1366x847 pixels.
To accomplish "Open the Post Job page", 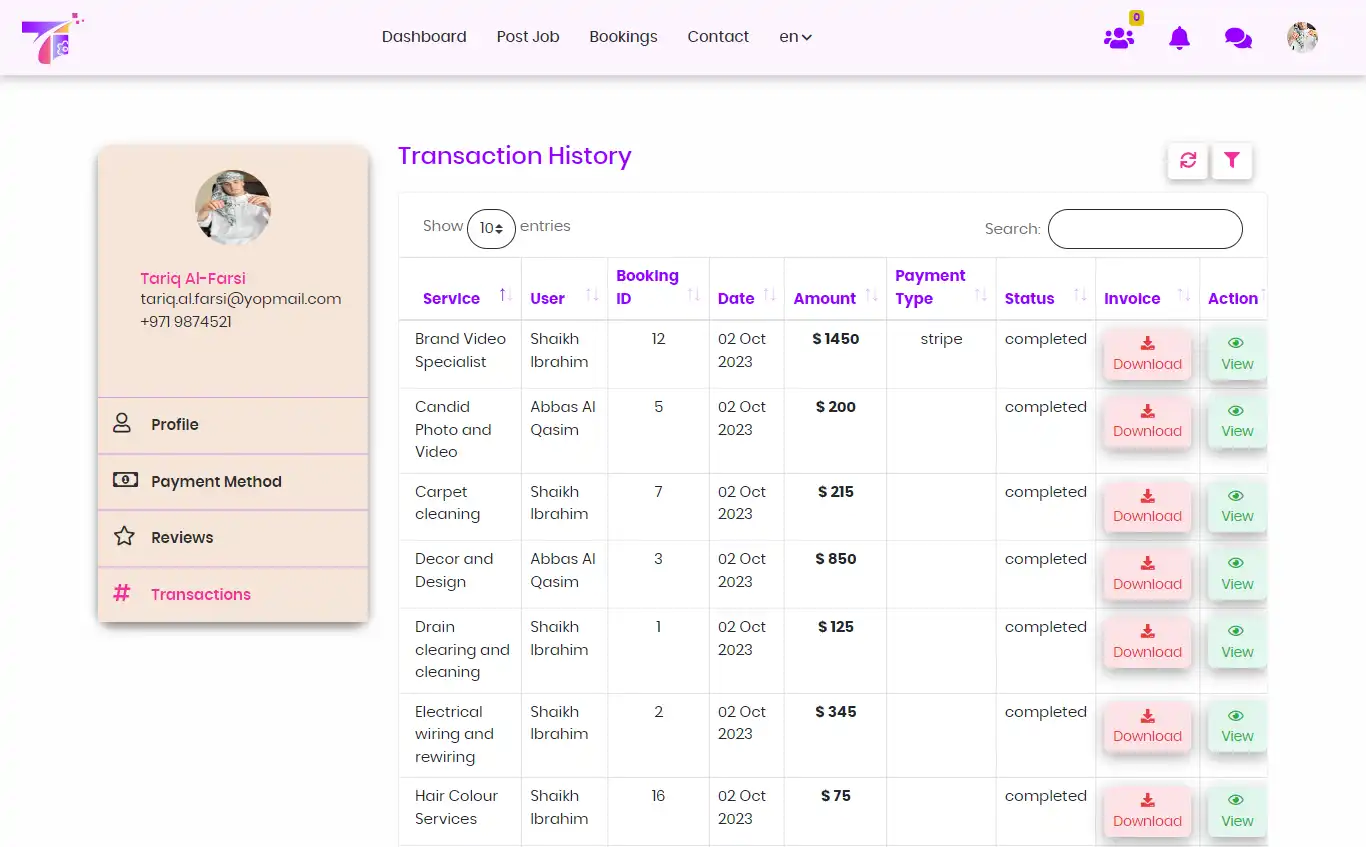I will click(x=528, y=36).
